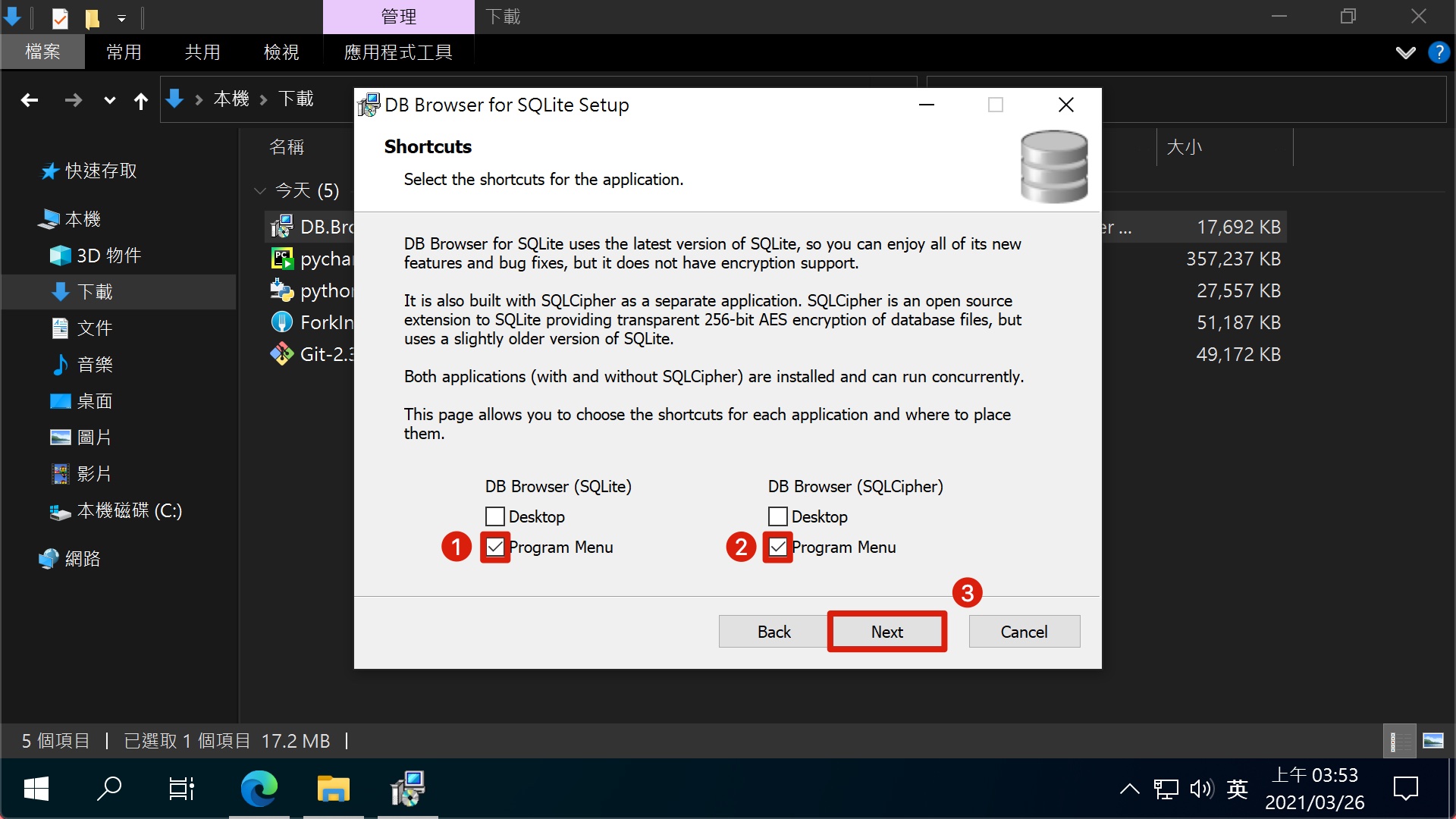Open the taskbar clock and calendar
The height and width of the screenshot is (819, 1456).
(1315, 789)
